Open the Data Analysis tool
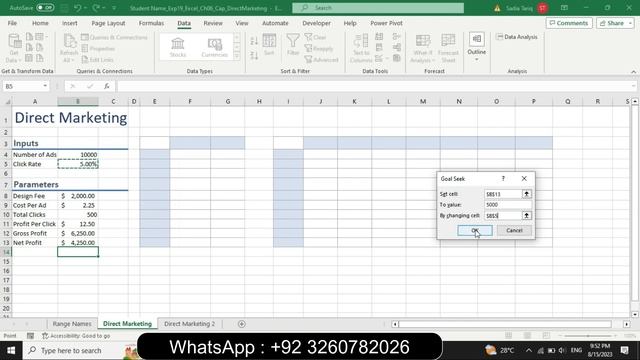 coord(517,37)
